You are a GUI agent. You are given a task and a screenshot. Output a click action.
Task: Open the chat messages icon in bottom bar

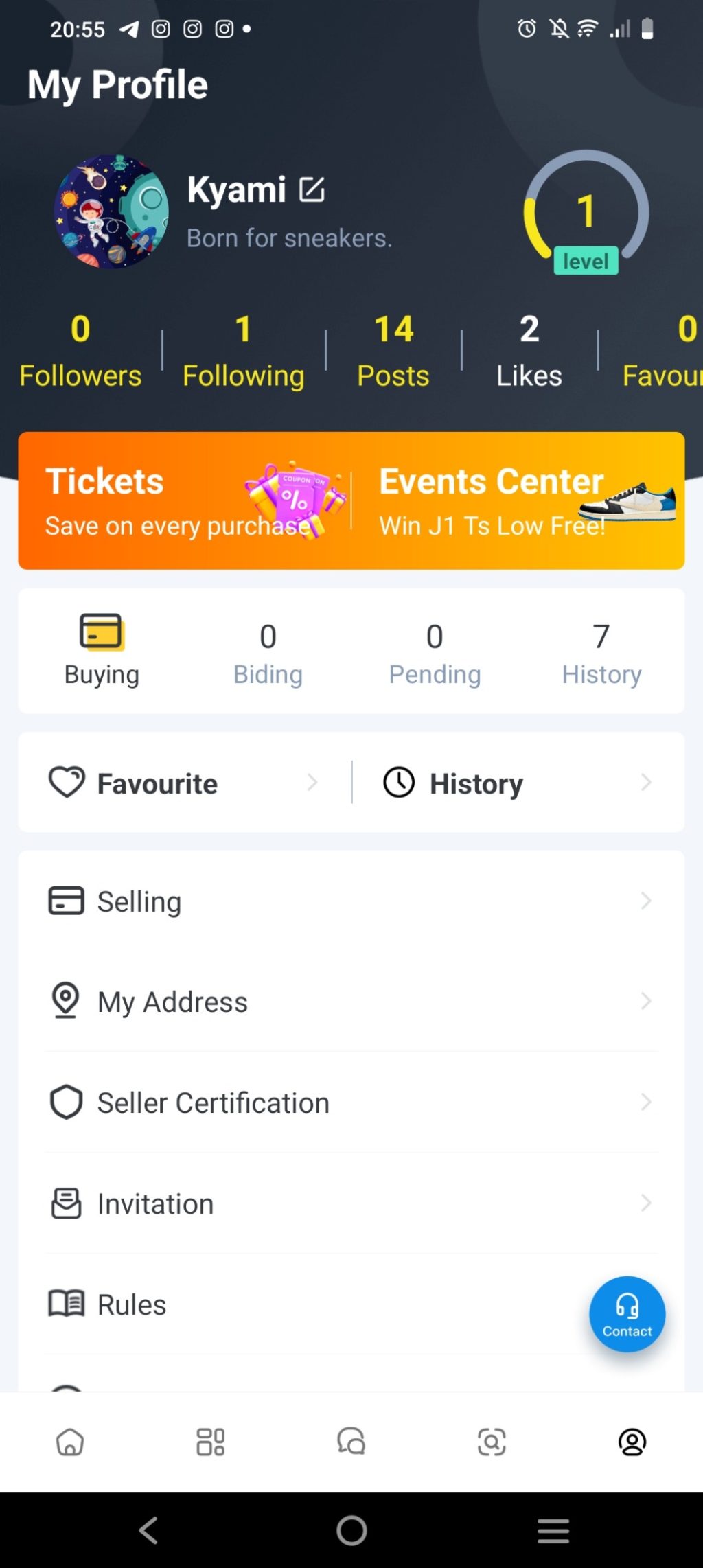351,1442
